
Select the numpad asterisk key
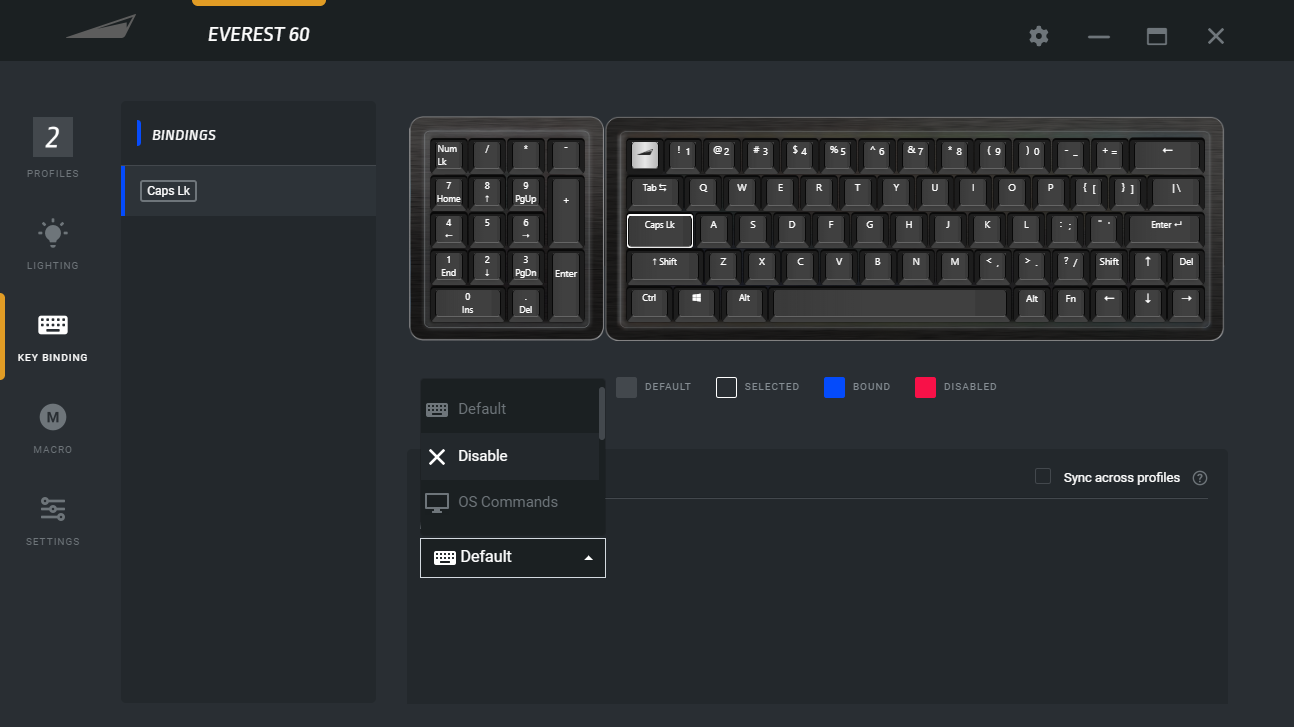(526, 155)
